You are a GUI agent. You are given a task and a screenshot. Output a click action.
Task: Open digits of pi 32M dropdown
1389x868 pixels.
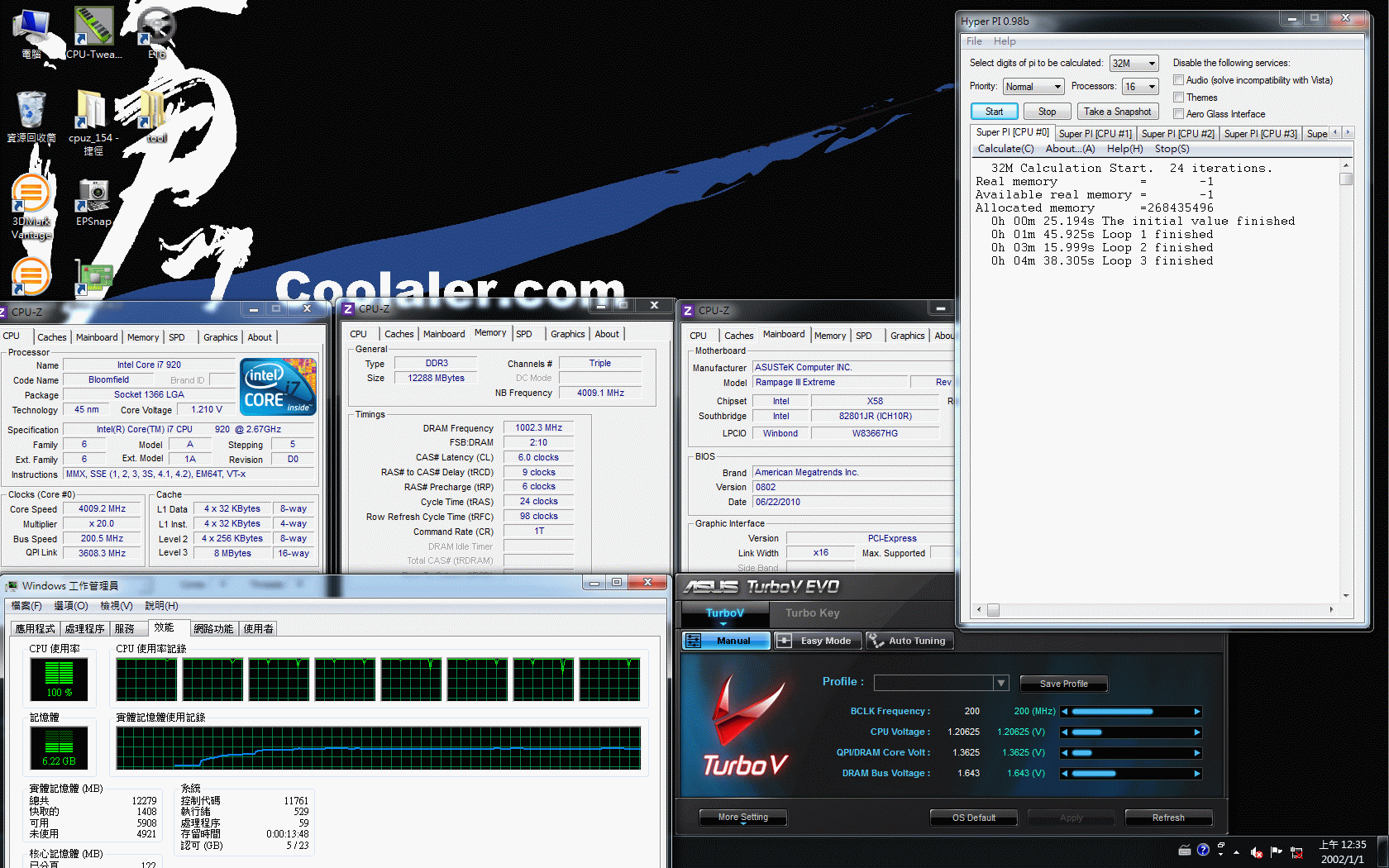(1134, 64)
